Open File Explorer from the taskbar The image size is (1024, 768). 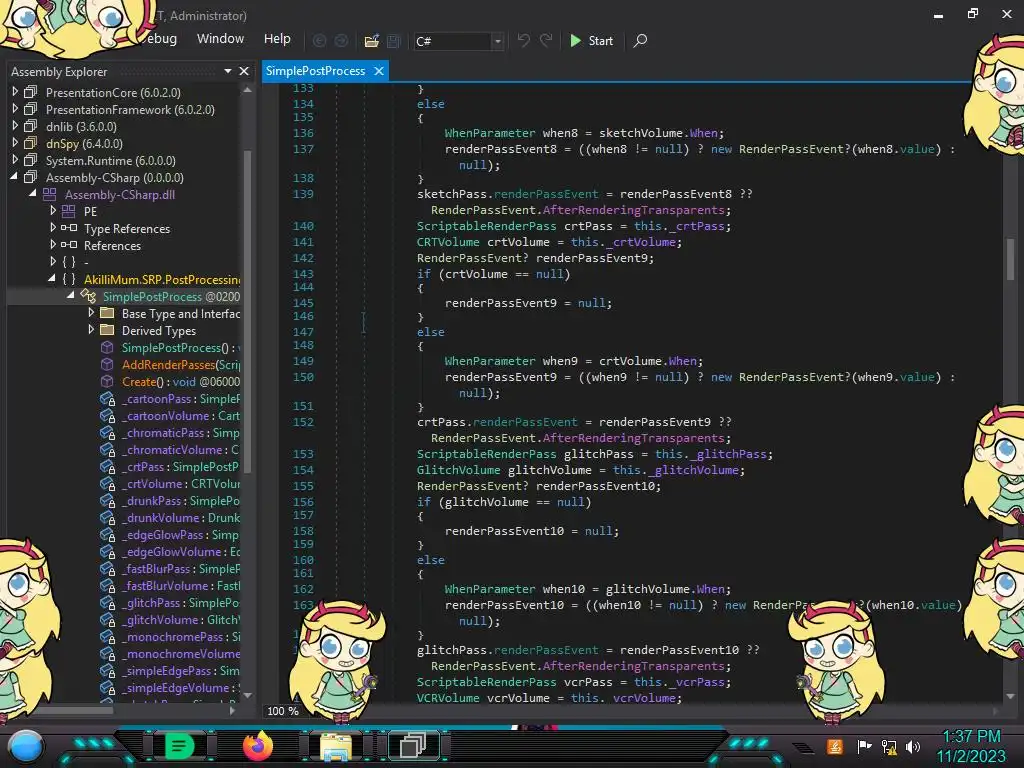(x=336, y=746)
